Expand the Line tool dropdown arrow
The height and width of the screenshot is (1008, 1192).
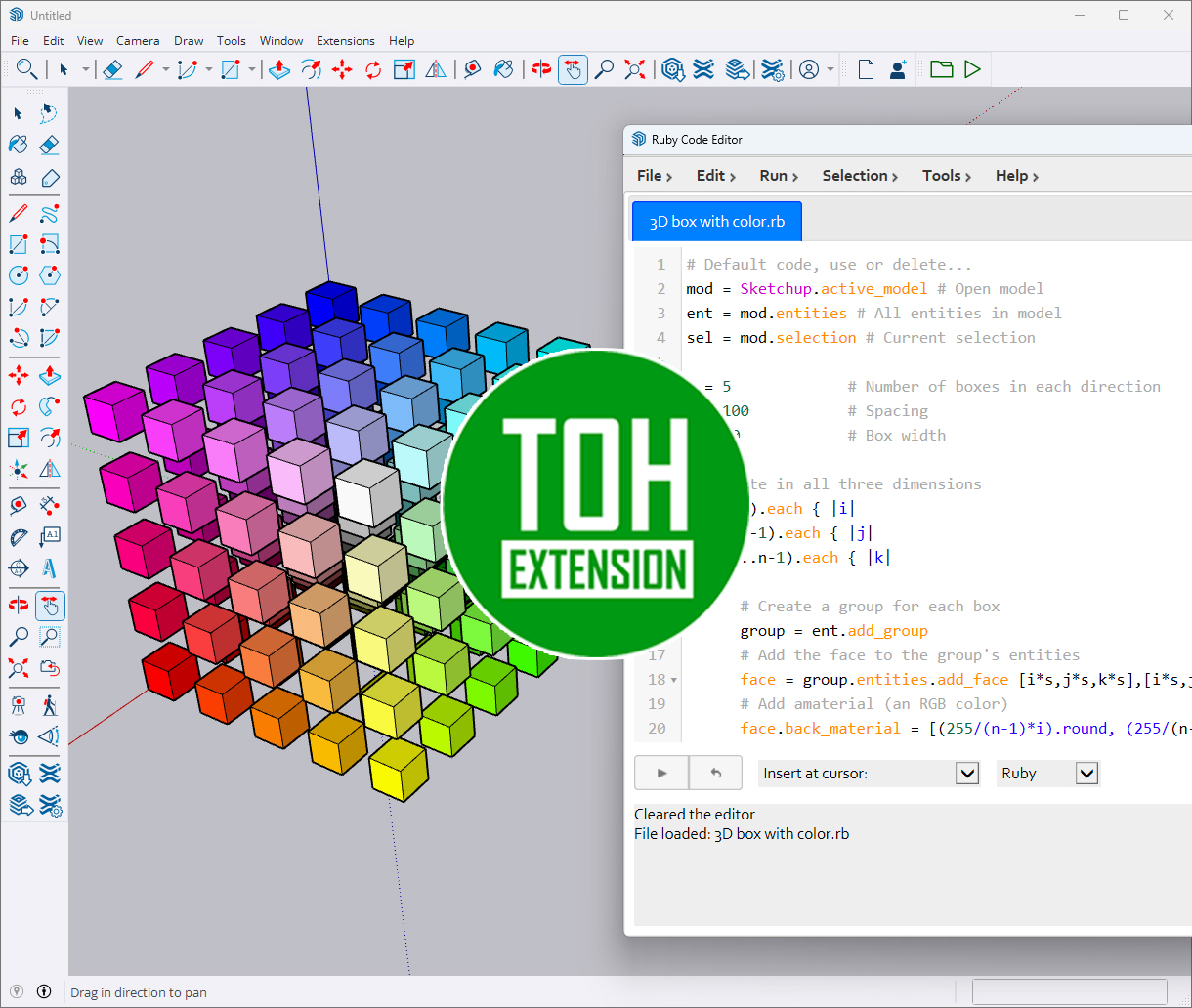click(x=165, y=69)
